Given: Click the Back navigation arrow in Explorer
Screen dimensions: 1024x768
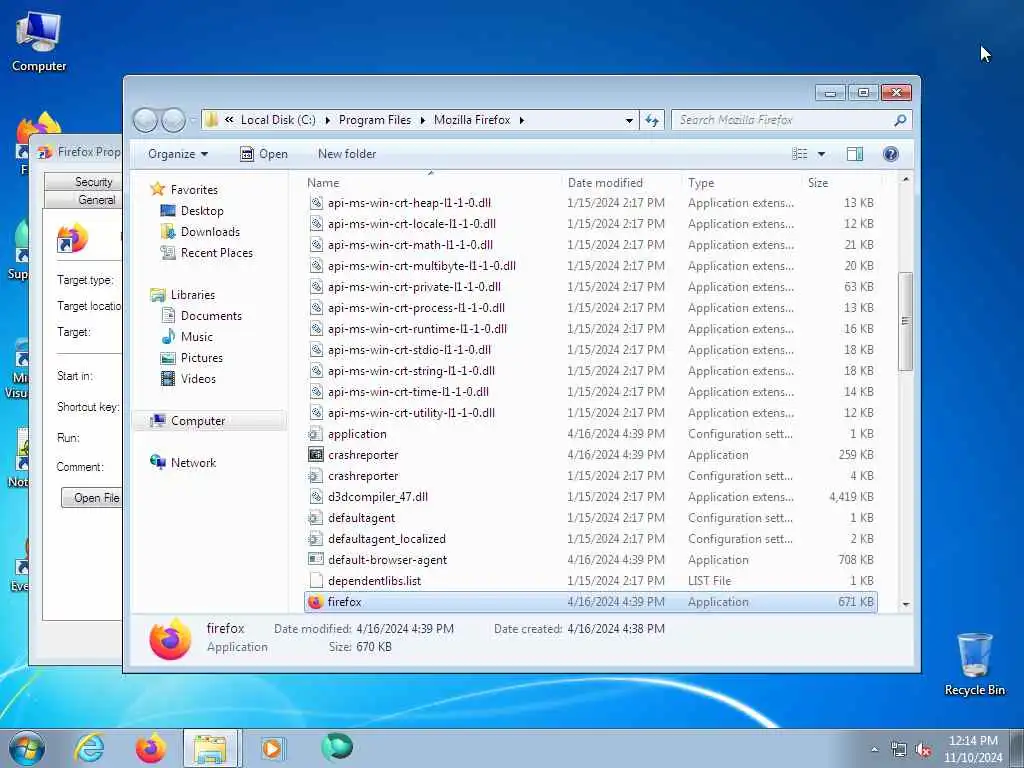Looking at the screenshot, I should pyautogui.click(x=146, y=120).
